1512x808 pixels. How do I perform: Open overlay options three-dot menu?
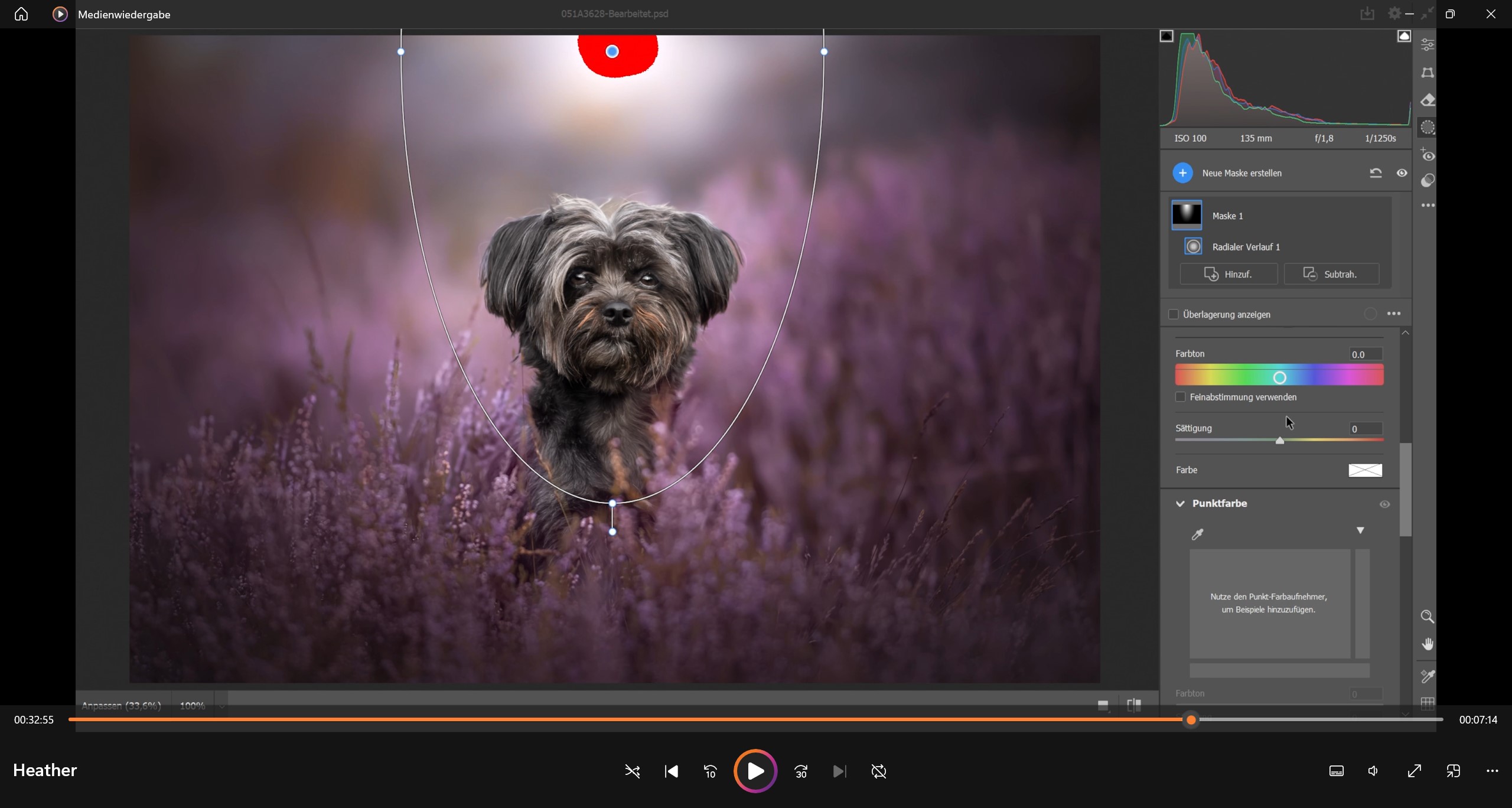tap(1394, 314)
